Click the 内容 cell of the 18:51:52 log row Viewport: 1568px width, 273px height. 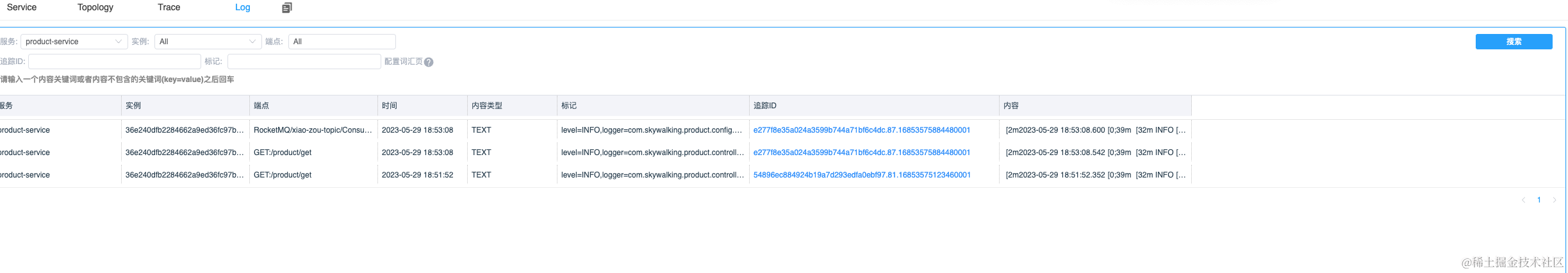pyautogui.click(x=1095, y=175)
